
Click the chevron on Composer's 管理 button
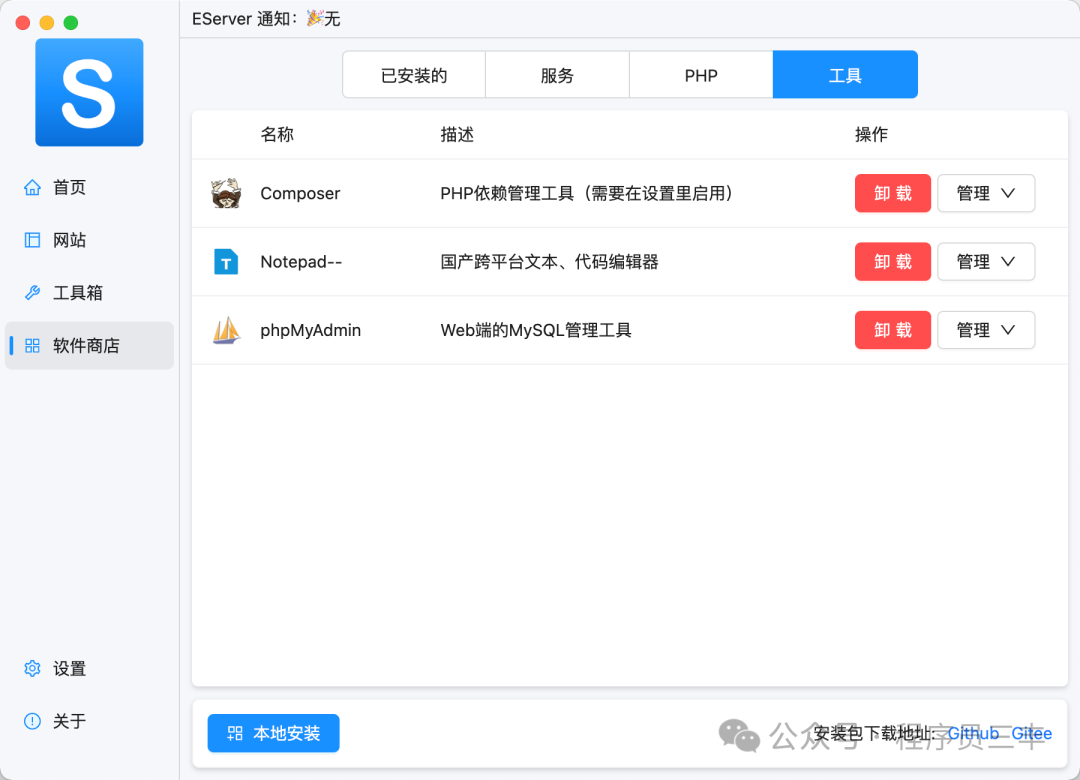tap(1008, 193)
